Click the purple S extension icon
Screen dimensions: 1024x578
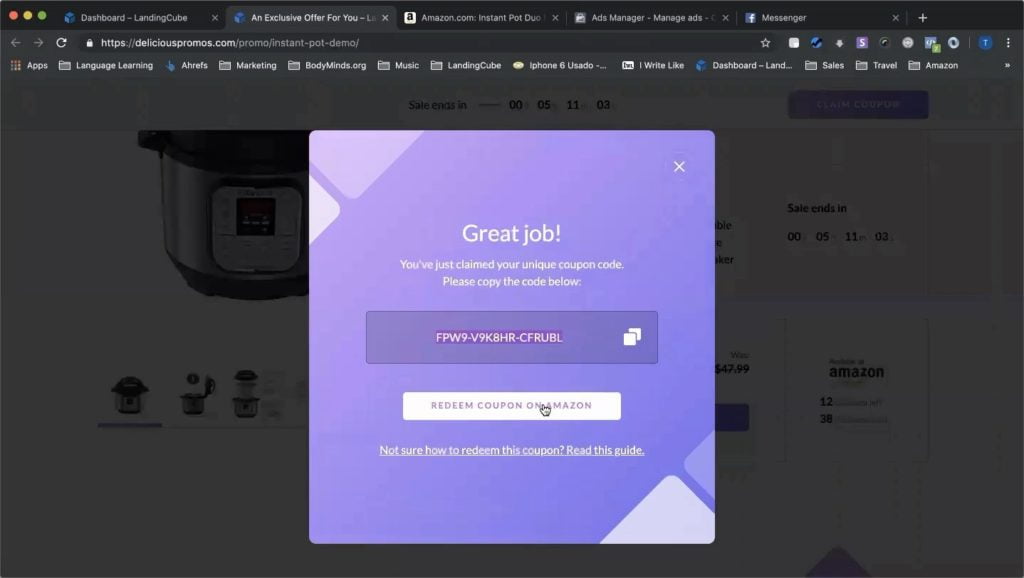click(x=862, y=42)
